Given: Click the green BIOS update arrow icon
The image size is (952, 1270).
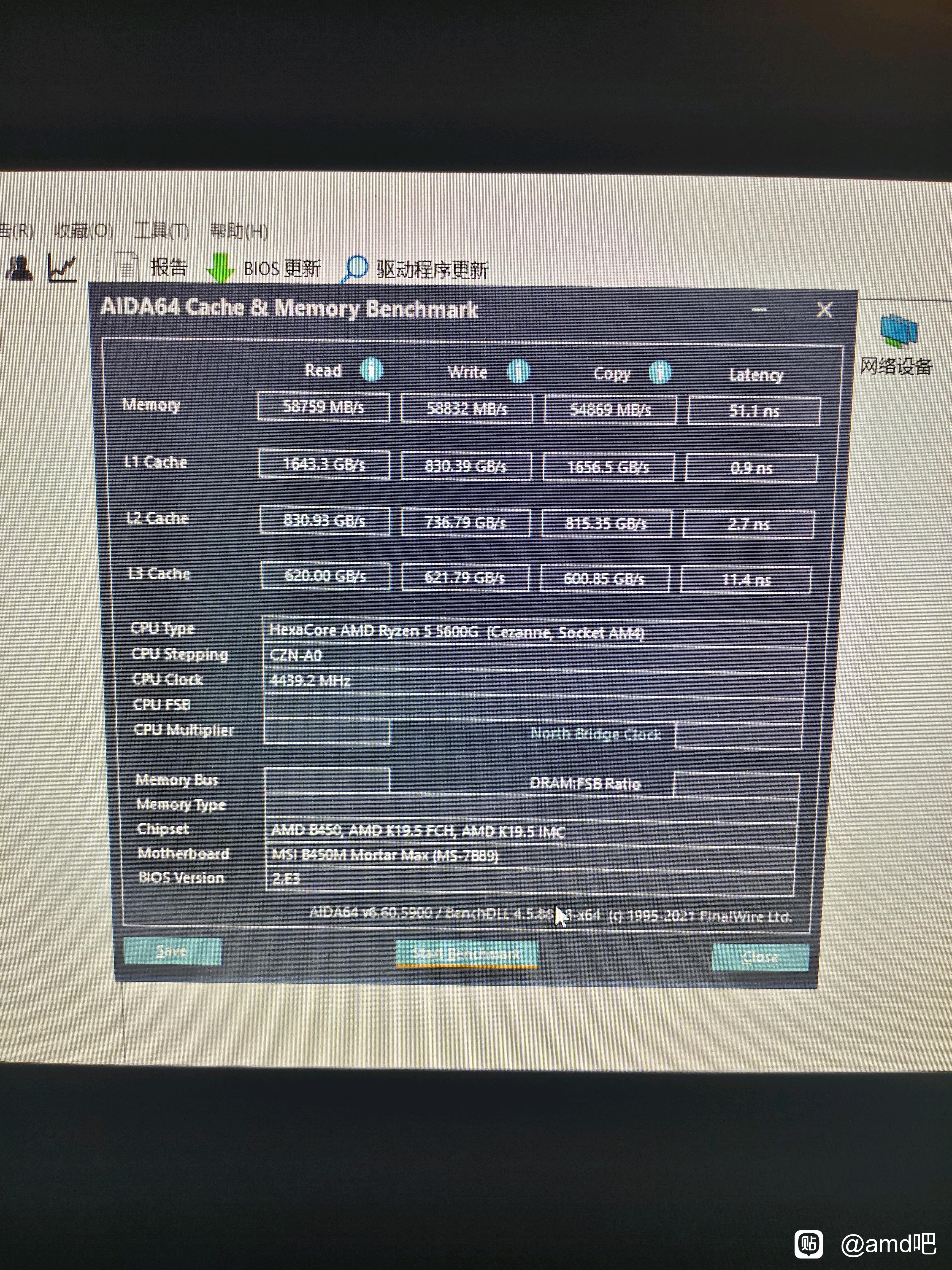Looking at the screenshot, I should click(x=220, y=268).
